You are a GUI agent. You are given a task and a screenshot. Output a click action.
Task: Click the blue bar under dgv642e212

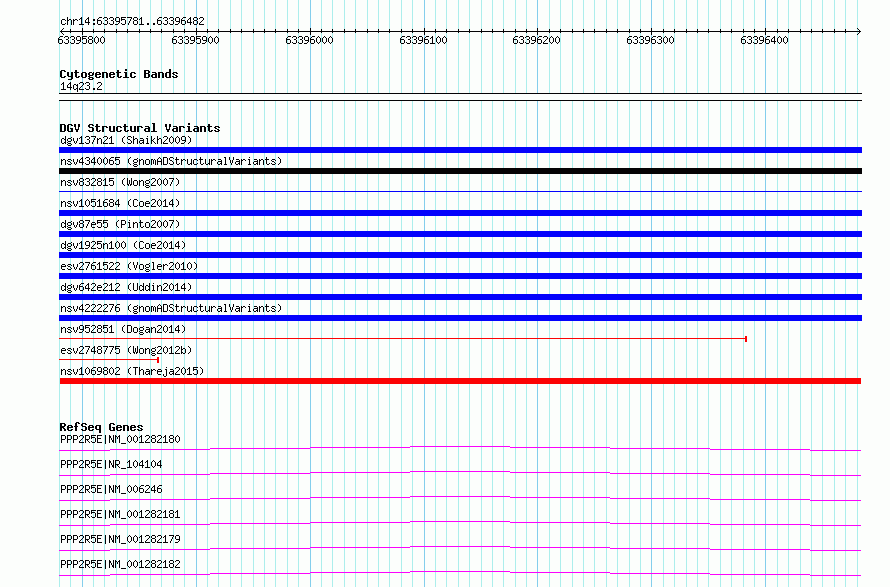tap(460, 297)
